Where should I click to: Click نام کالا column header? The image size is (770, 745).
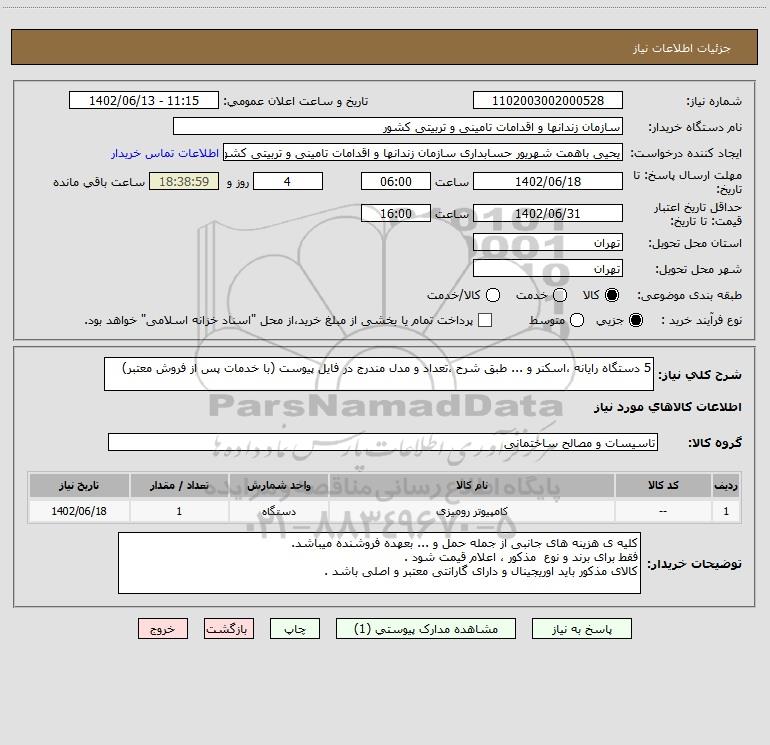click(x=471, y=485)
